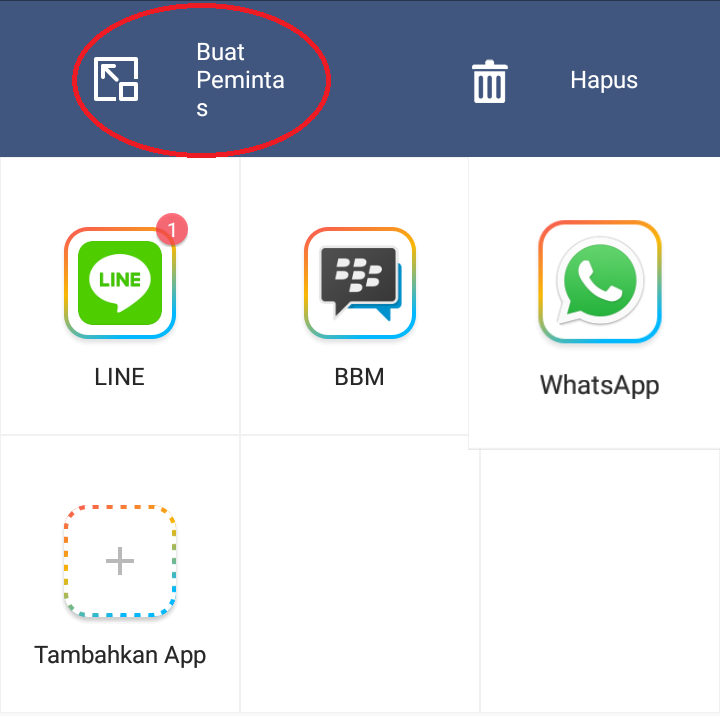Click the create shortcut arrow icon
The image size is (720, 716).
coord(116,79)
